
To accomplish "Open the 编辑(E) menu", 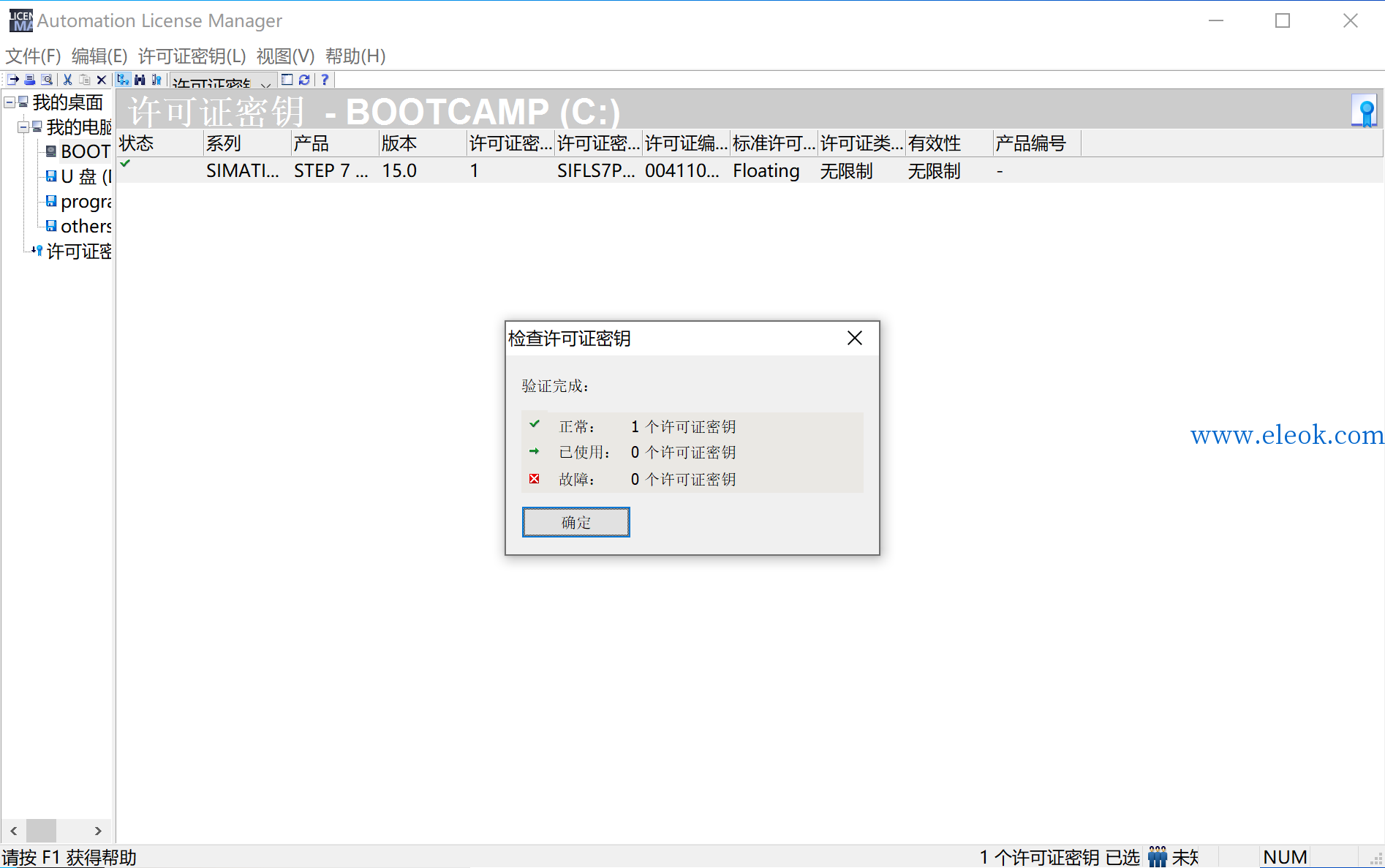I will pyautogui.click(x=99, y=56).
